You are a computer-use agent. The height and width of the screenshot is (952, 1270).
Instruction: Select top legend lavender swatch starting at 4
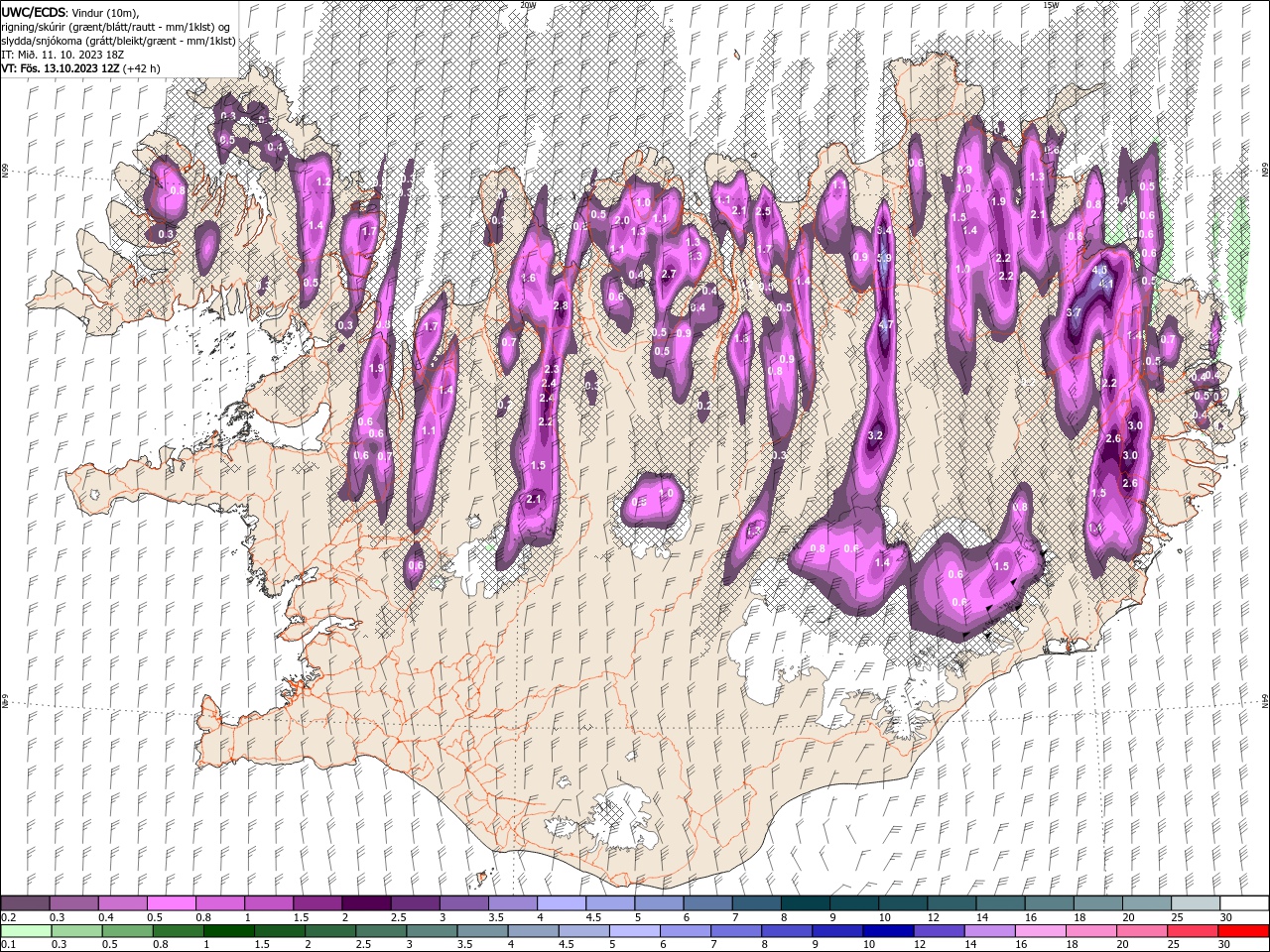coord(560,903)
